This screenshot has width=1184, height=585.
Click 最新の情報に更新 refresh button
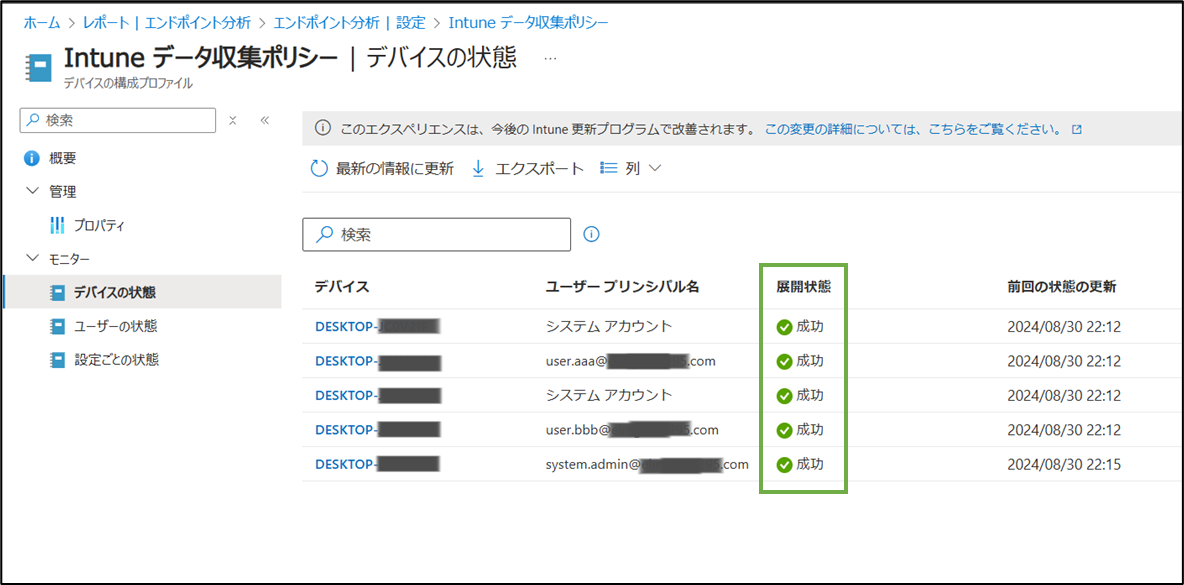[x=382, y=169]
